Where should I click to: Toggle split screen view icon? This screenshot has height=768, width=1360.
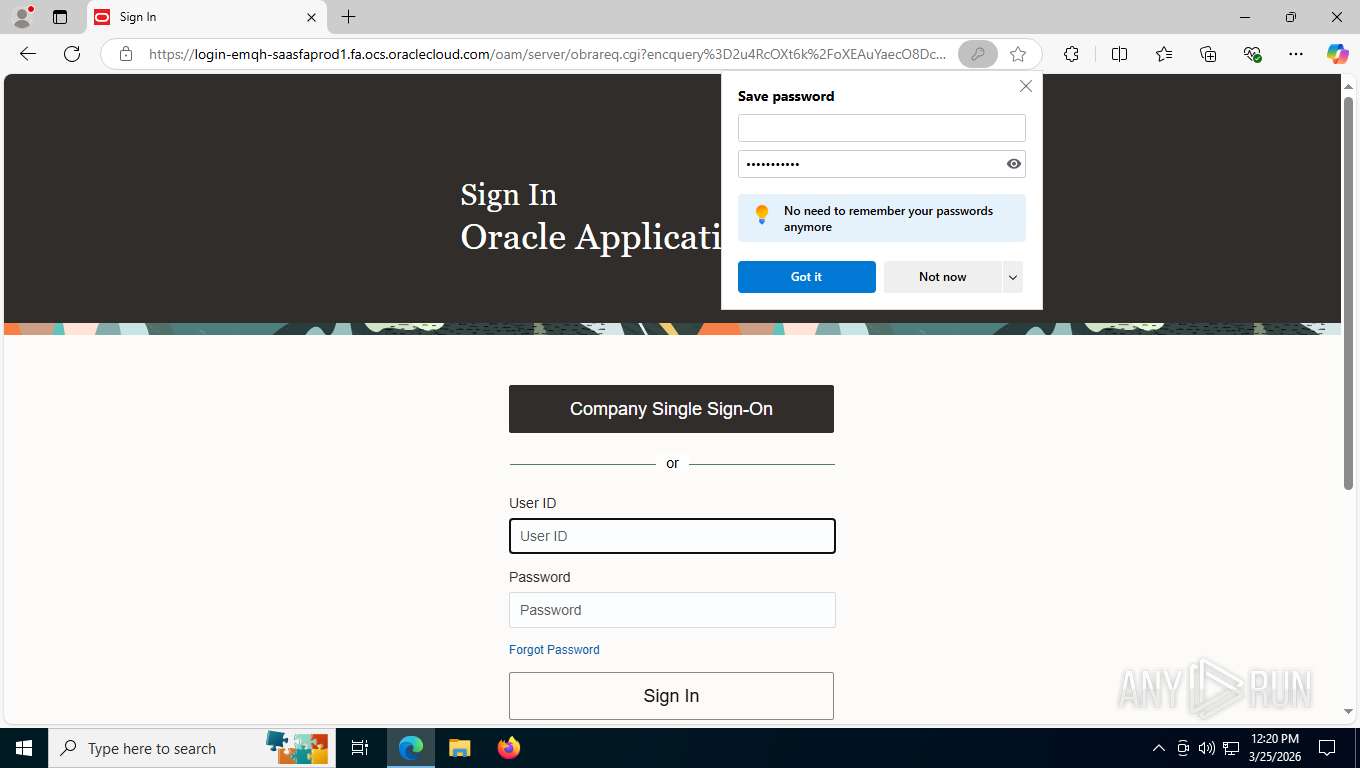point(1119,54)
